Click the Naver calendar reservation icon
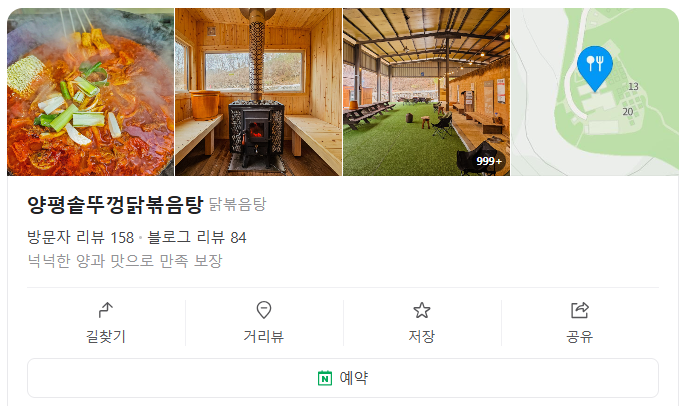 [325, 378]
